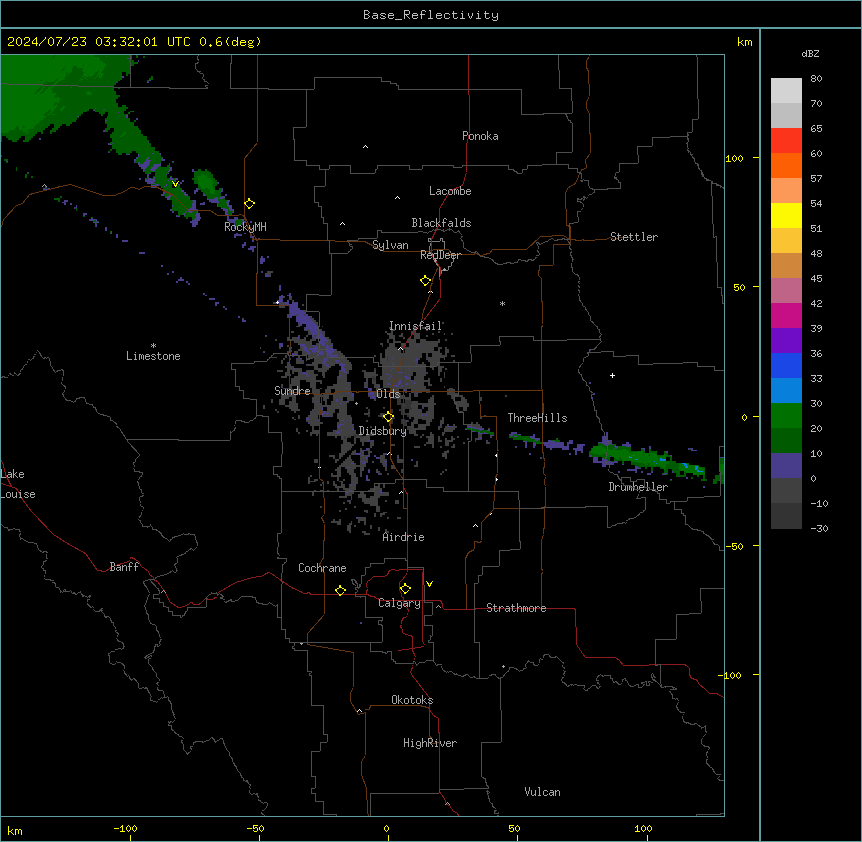Click the -100 tick on the bottom axis
862x842 pixels.
tap(126, 828)
